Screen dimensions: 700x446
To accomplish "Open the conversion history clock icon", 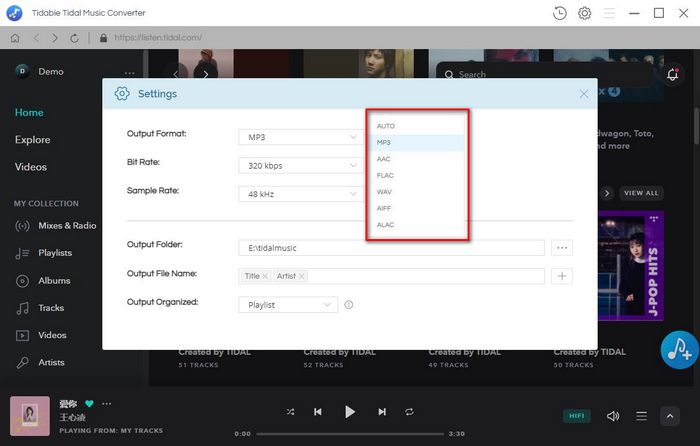I will tap(559, 13).
